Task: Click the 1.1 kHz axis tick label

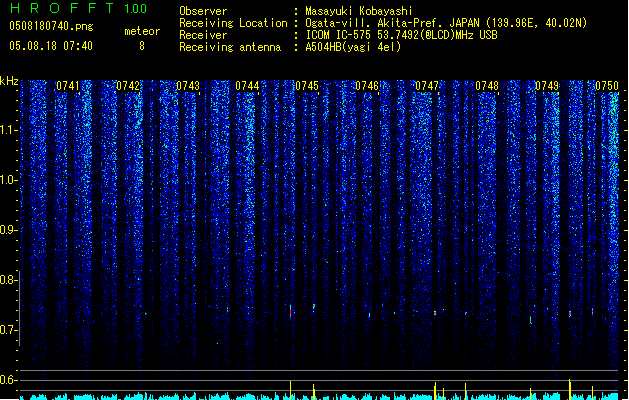Action: pyautogui.click(x=8, y=130)
